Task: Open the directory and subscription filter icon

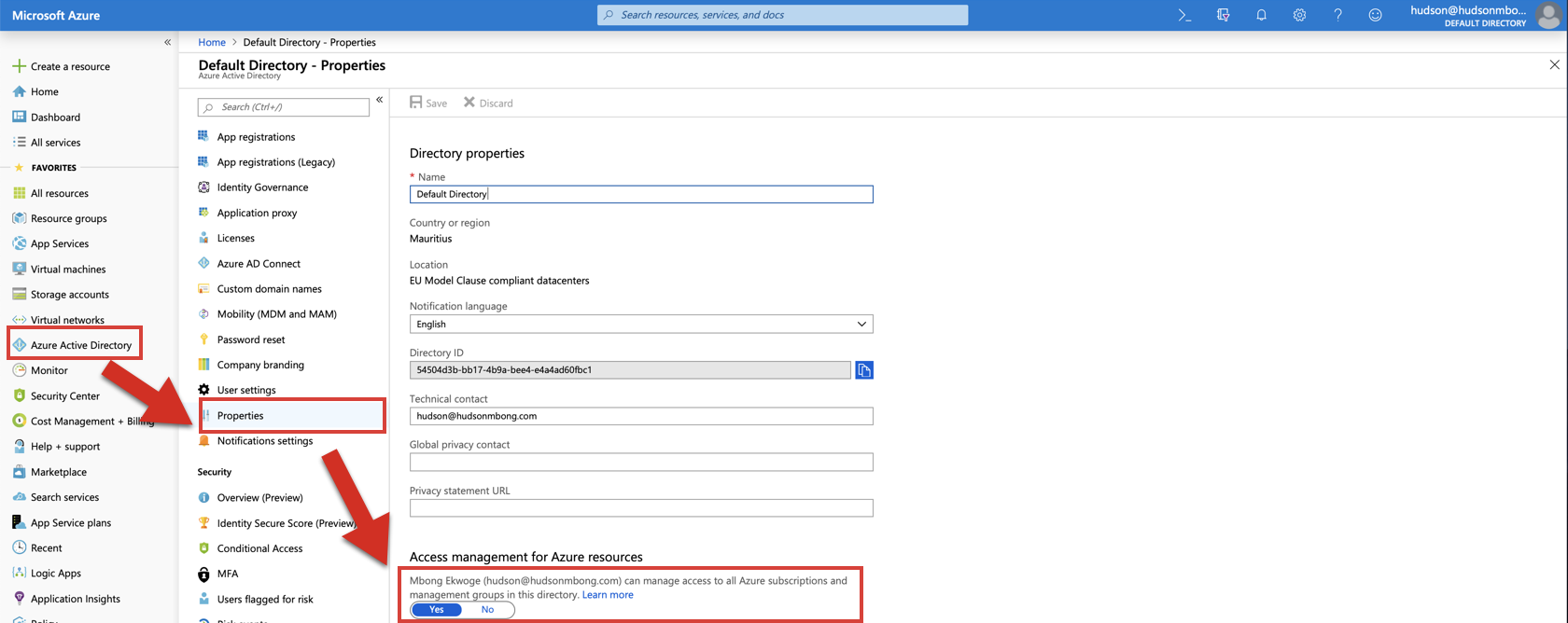Action: coord(1224,15)
